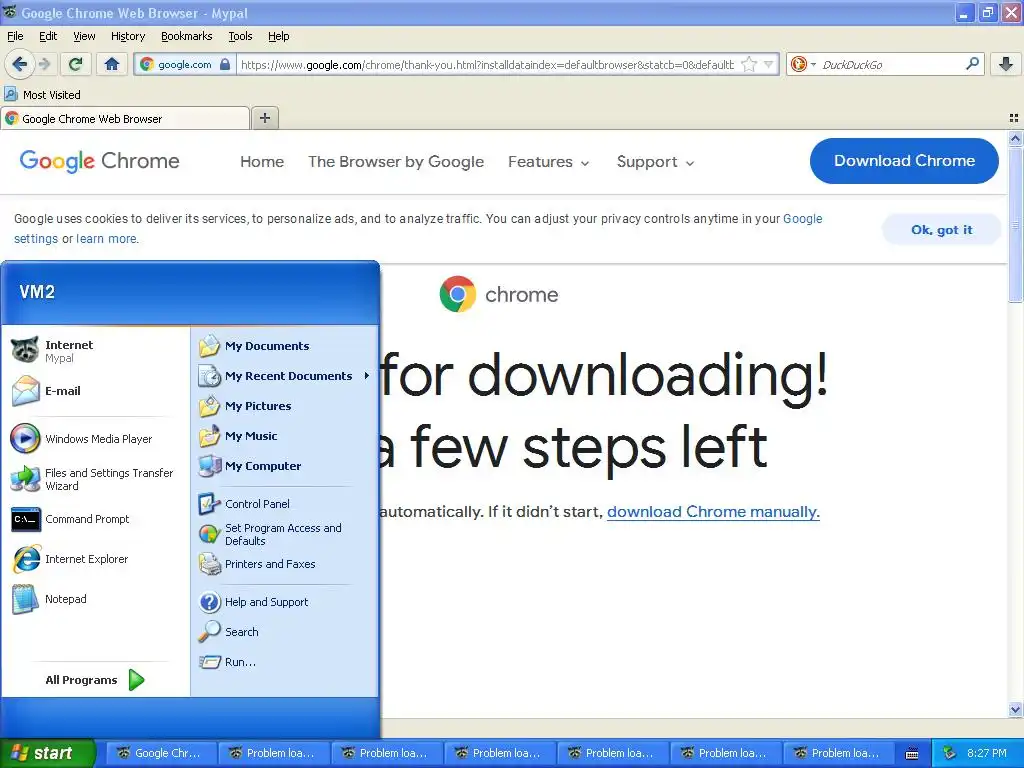This screenshot has width=1024, height=768.
Task: Bookmark this page with the star icon
Action: (x=749, y=64)
